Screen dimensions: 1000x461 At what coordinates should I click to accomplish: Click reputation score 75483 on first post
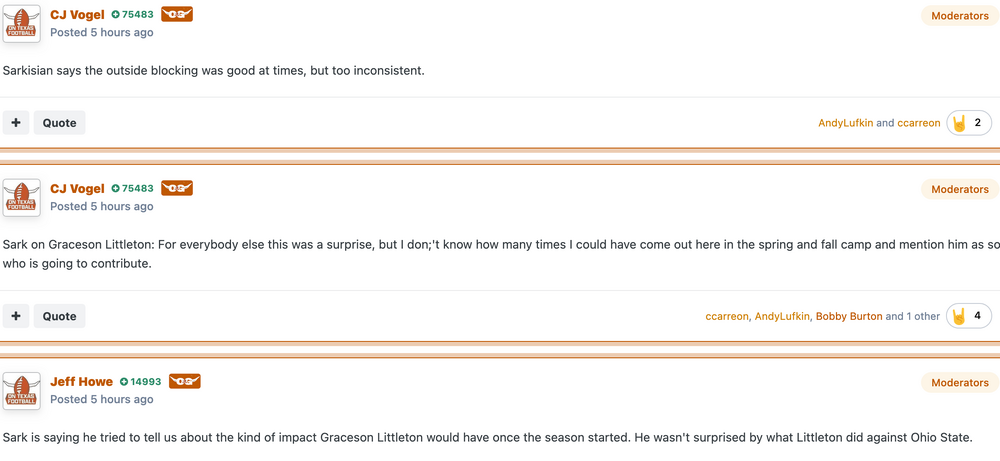click(137, 15)
